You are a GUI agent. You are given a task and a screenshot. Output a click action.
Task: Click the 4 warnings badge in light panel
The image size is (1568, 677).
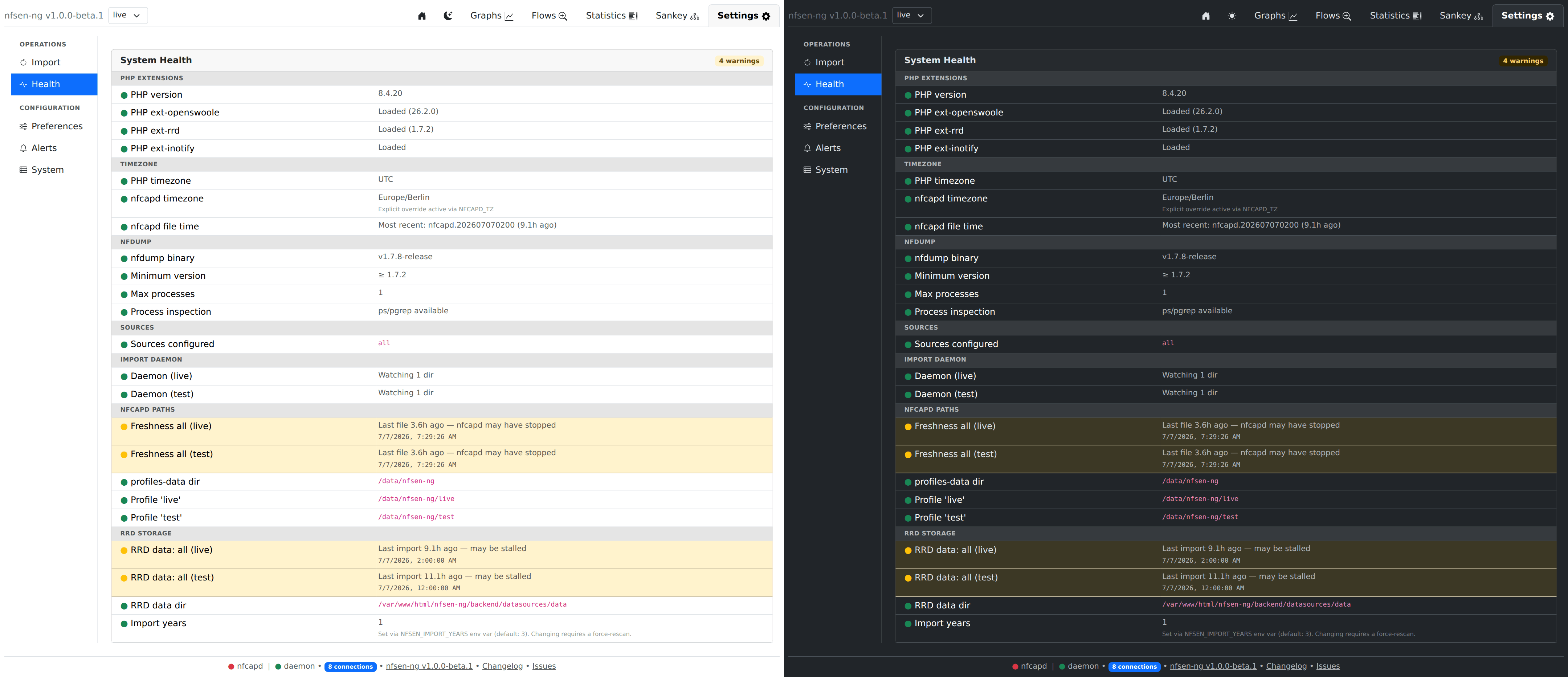pos(739,61)
